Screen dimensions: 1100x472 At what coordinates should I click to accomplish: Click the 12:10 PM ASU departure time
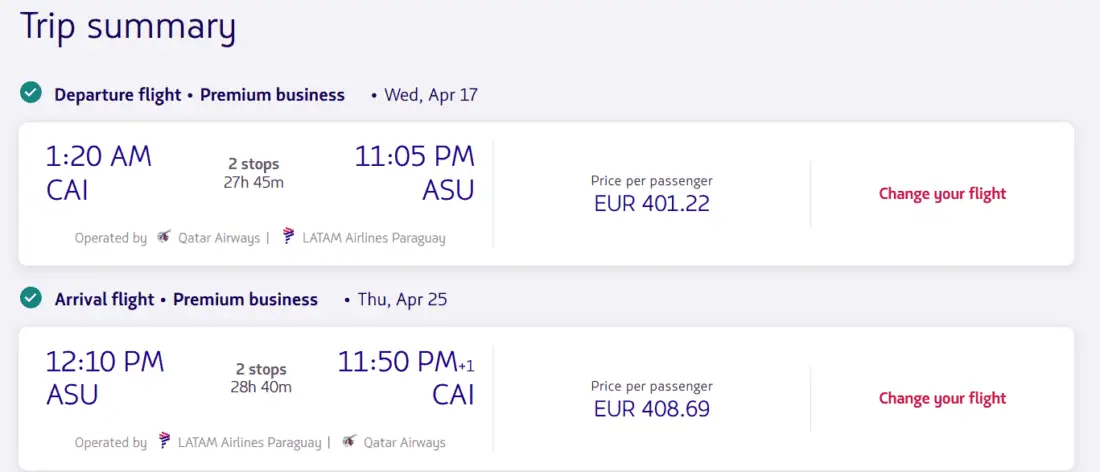pos(105,377)
